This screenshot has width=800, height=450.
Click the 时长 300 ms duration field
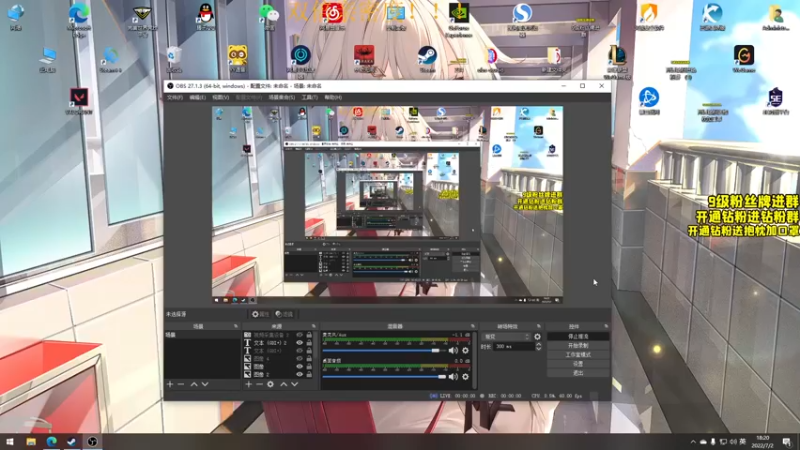coord(514,346)
